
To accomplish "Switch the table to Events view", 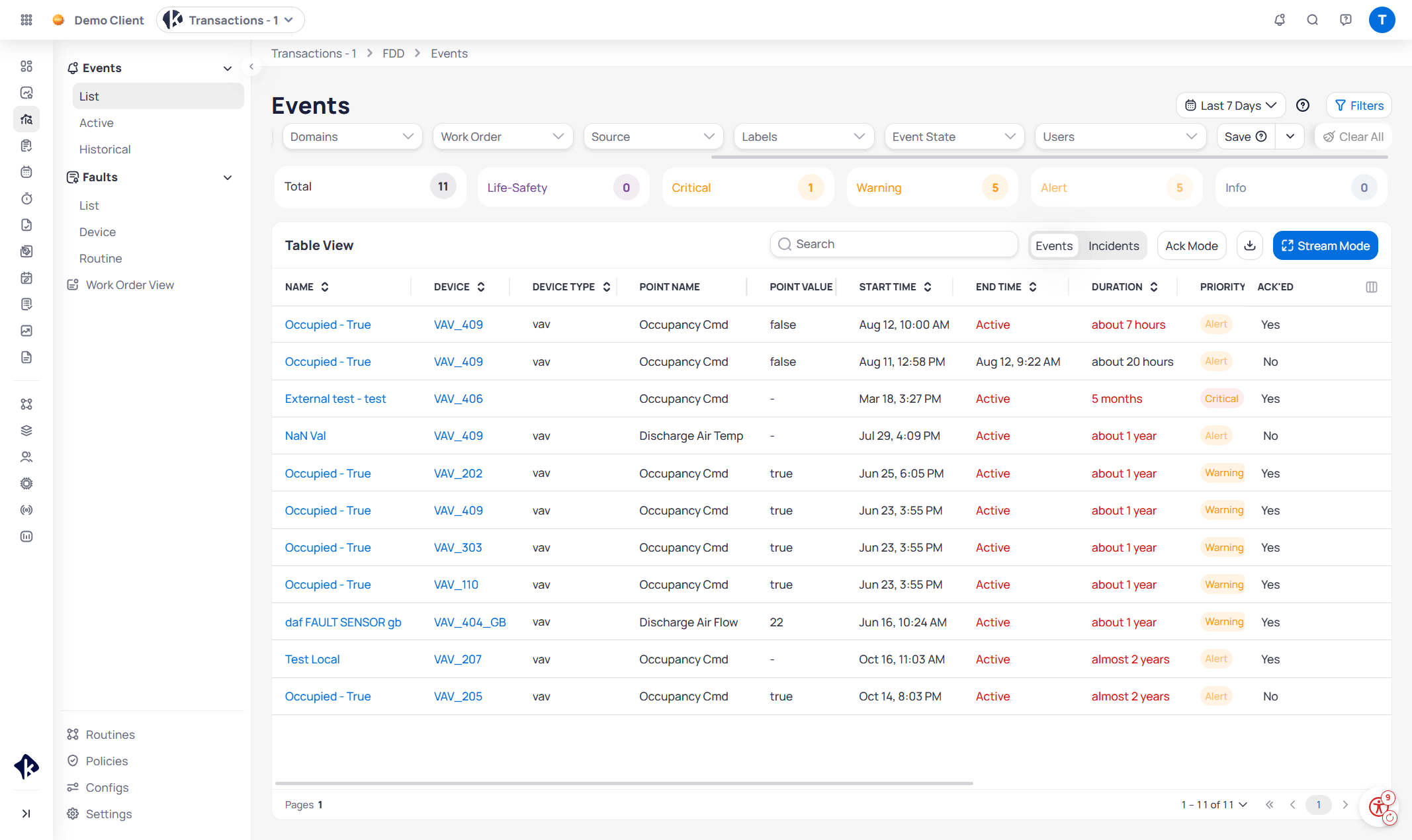I will [x=1054, y=246].
